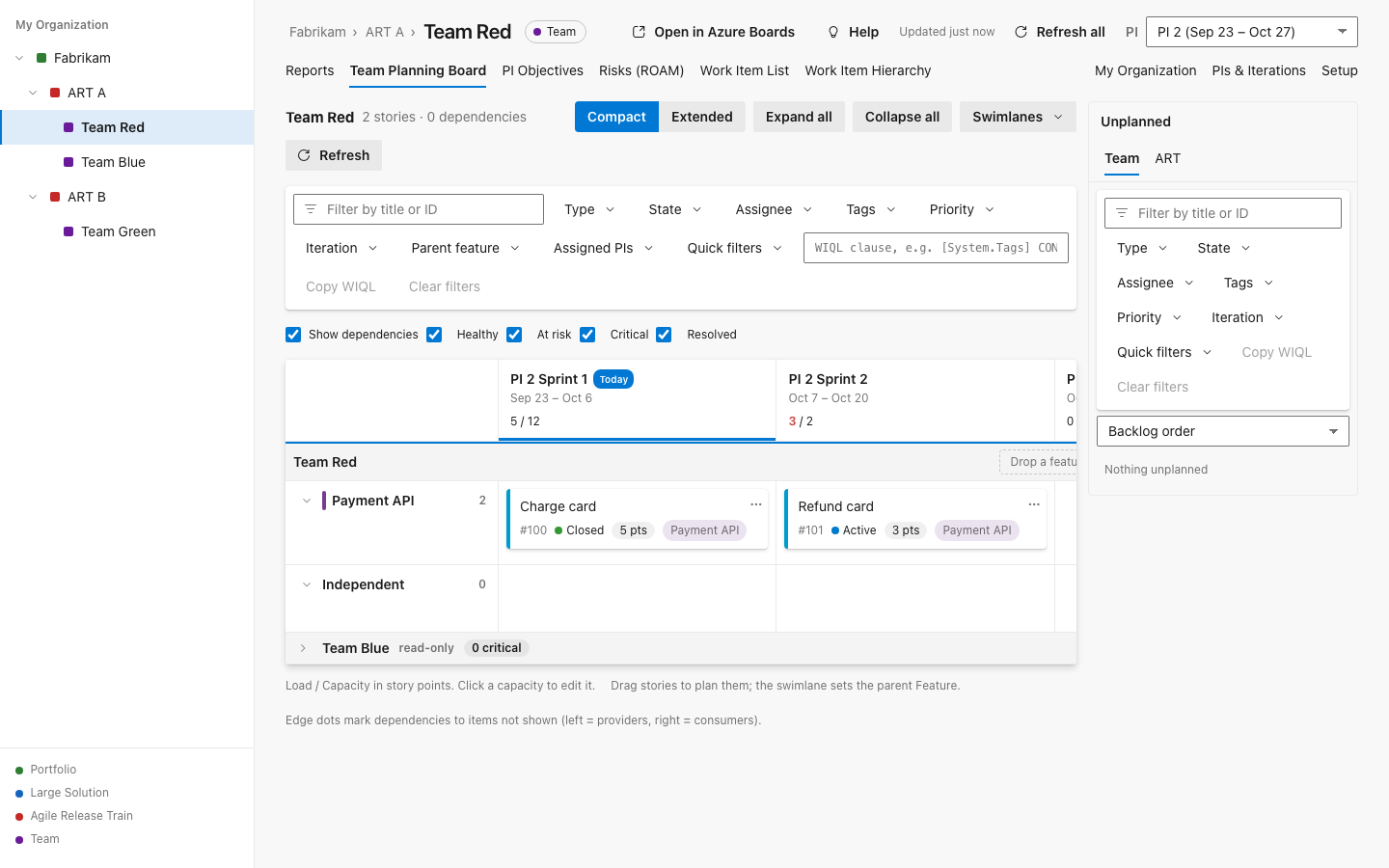Click the purple square icon beside Team Blue
This screenshot has width=1389, height=868.
[68, 162]
